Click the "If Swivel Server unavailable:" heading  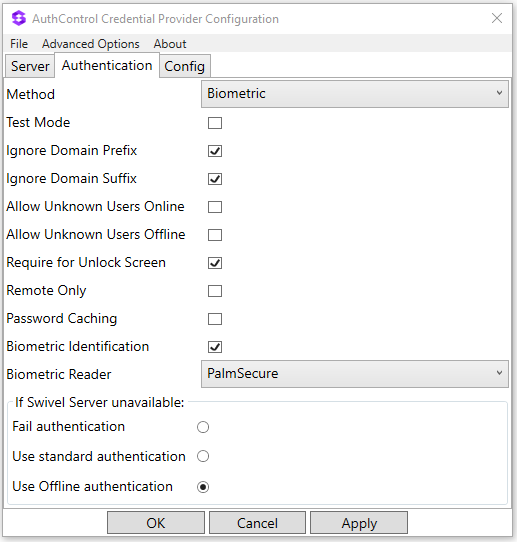coord(100,402)
